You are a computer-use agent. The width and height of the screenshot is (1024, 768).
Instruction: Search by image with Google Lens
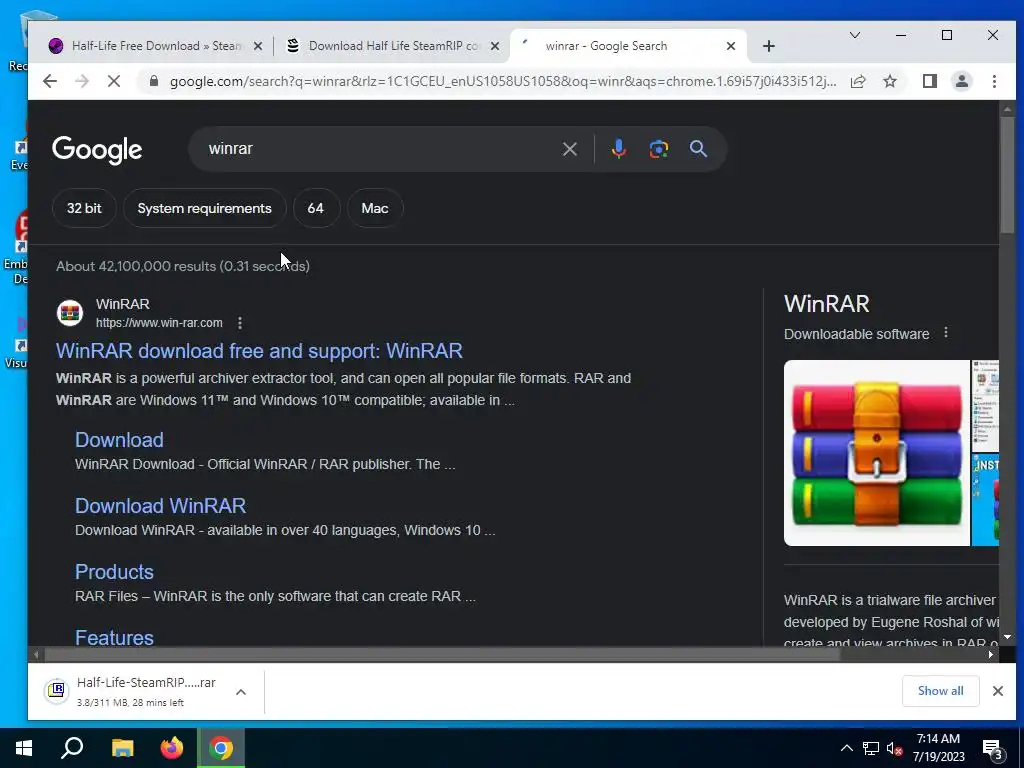point(658,149)
